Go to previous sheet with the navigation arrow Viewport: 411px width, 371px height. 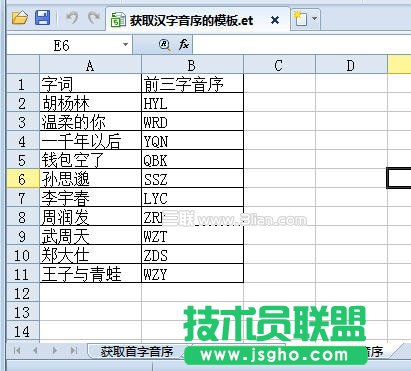coord(35,350)
